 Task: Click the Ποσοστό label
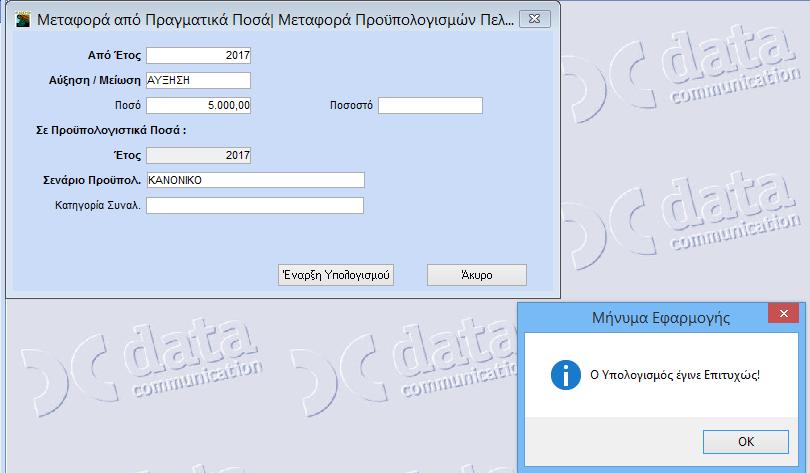pos(351,105)
